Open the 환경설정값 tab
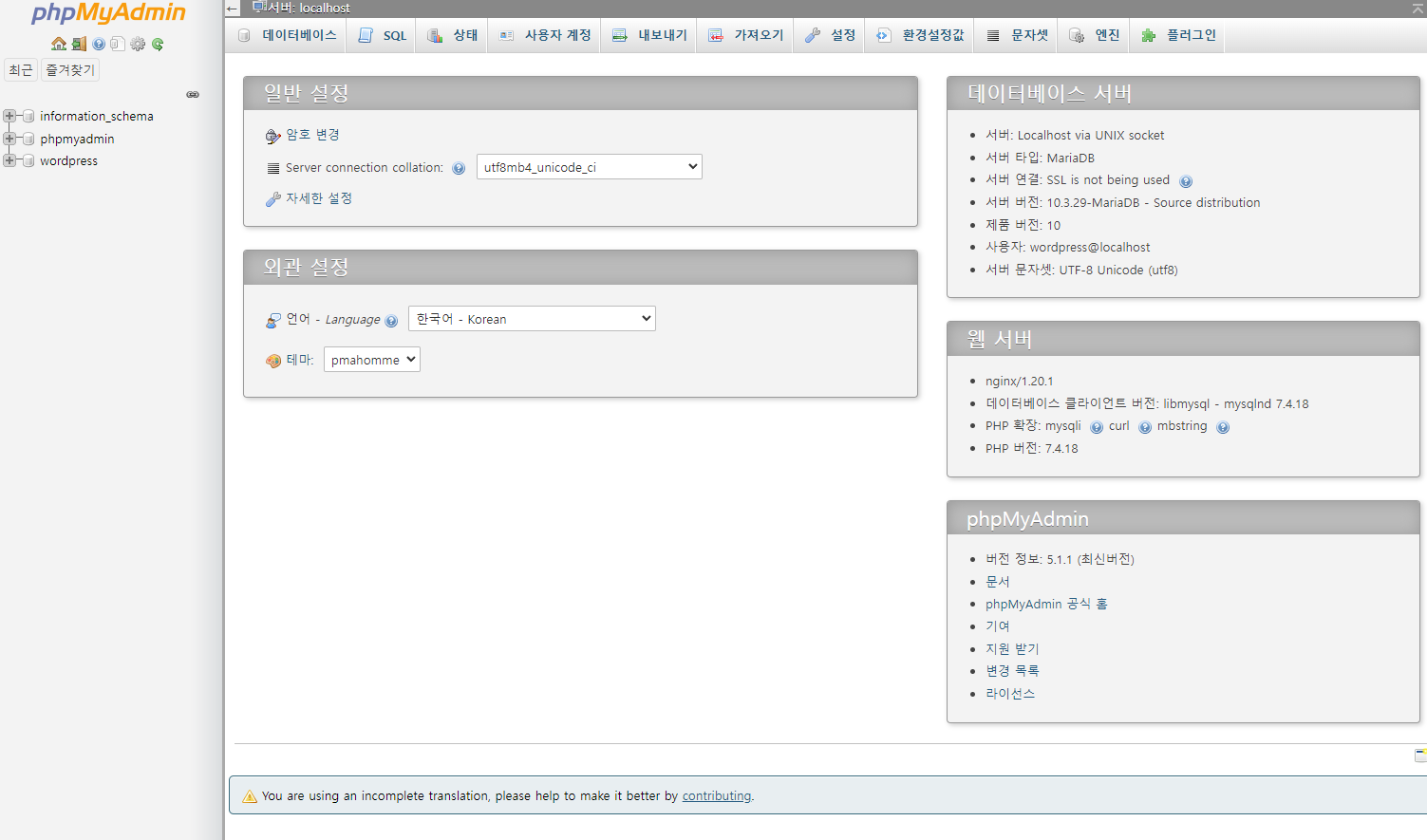The width and height of the screenshot is (1427, 840). [920, 35]
